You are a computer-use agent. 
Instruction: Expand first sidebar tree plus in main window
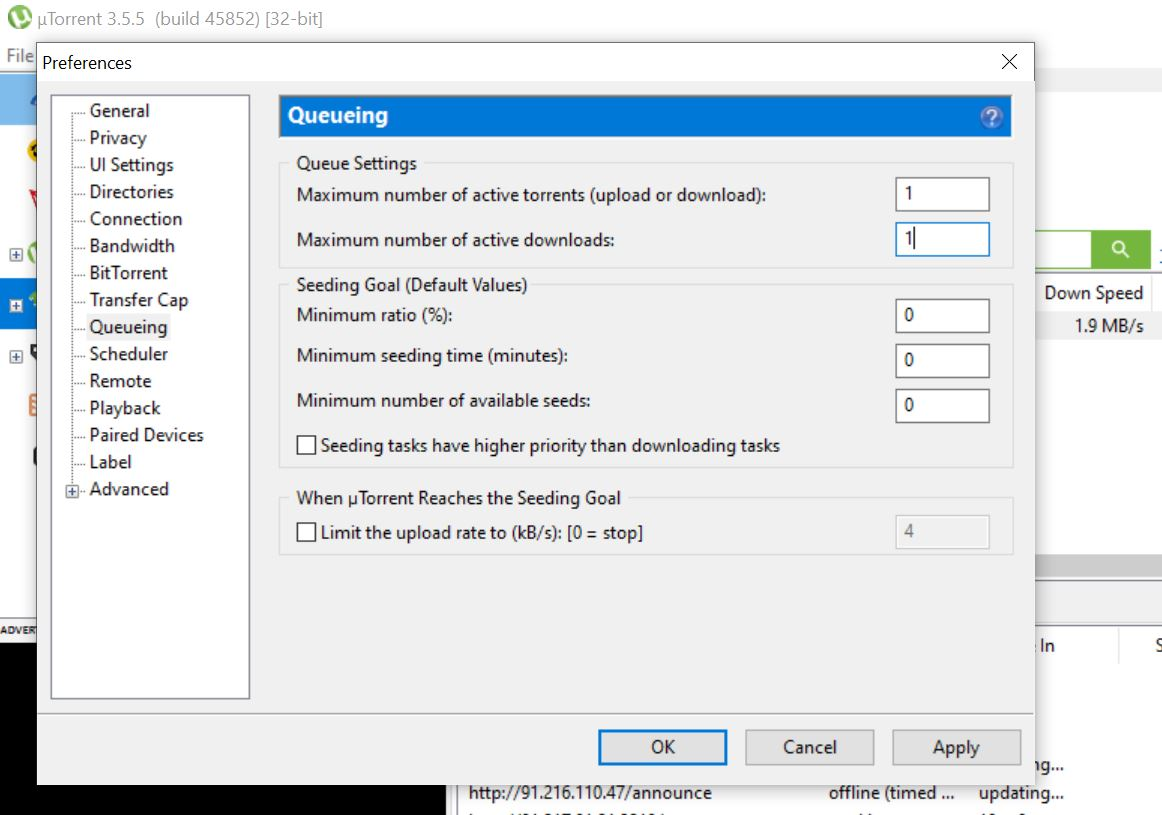click(16, 254)
